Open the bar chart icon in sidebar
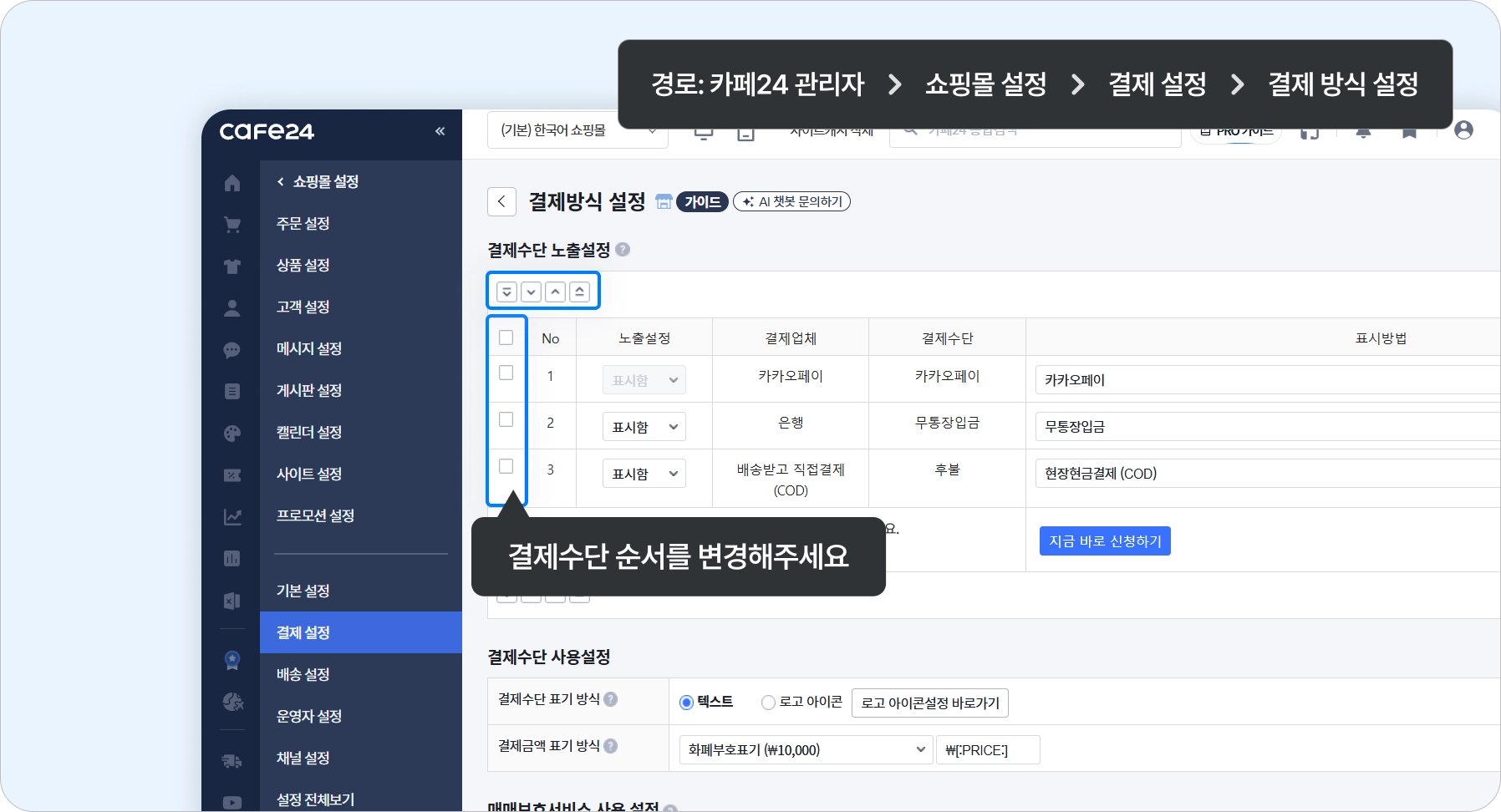Image resolution: width=1501 pixels, height=812 pixels. click(x=232, y=558)
